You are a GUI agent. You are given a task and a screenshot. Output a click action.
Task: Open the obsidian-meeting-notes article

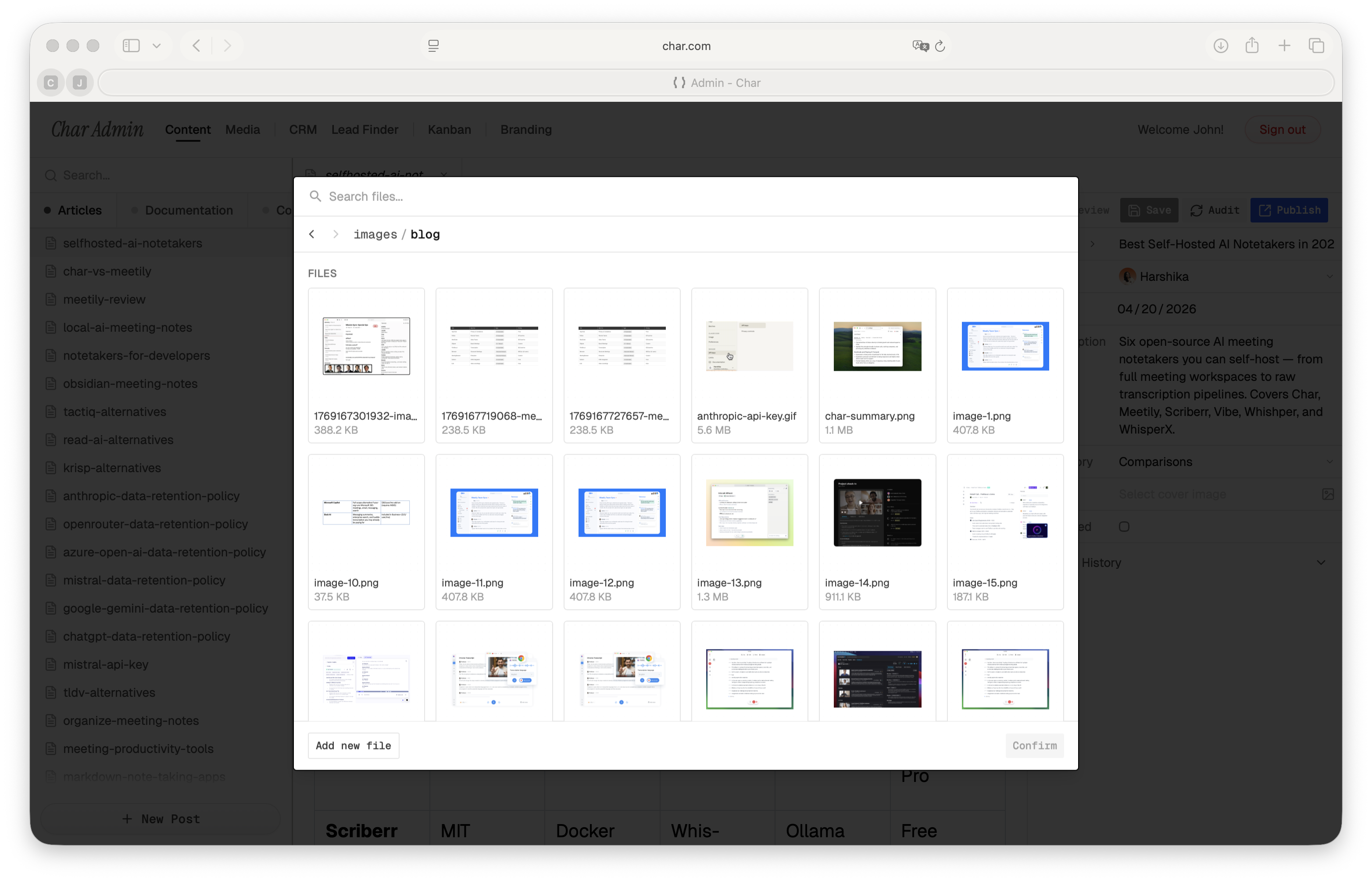[130, 384]
